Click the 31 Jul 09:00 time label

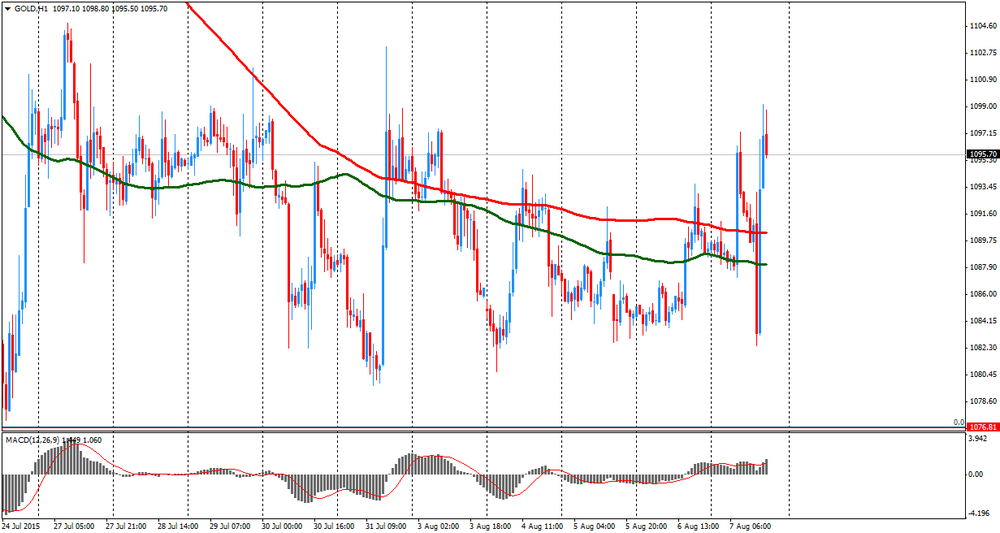tap(387, 527)
